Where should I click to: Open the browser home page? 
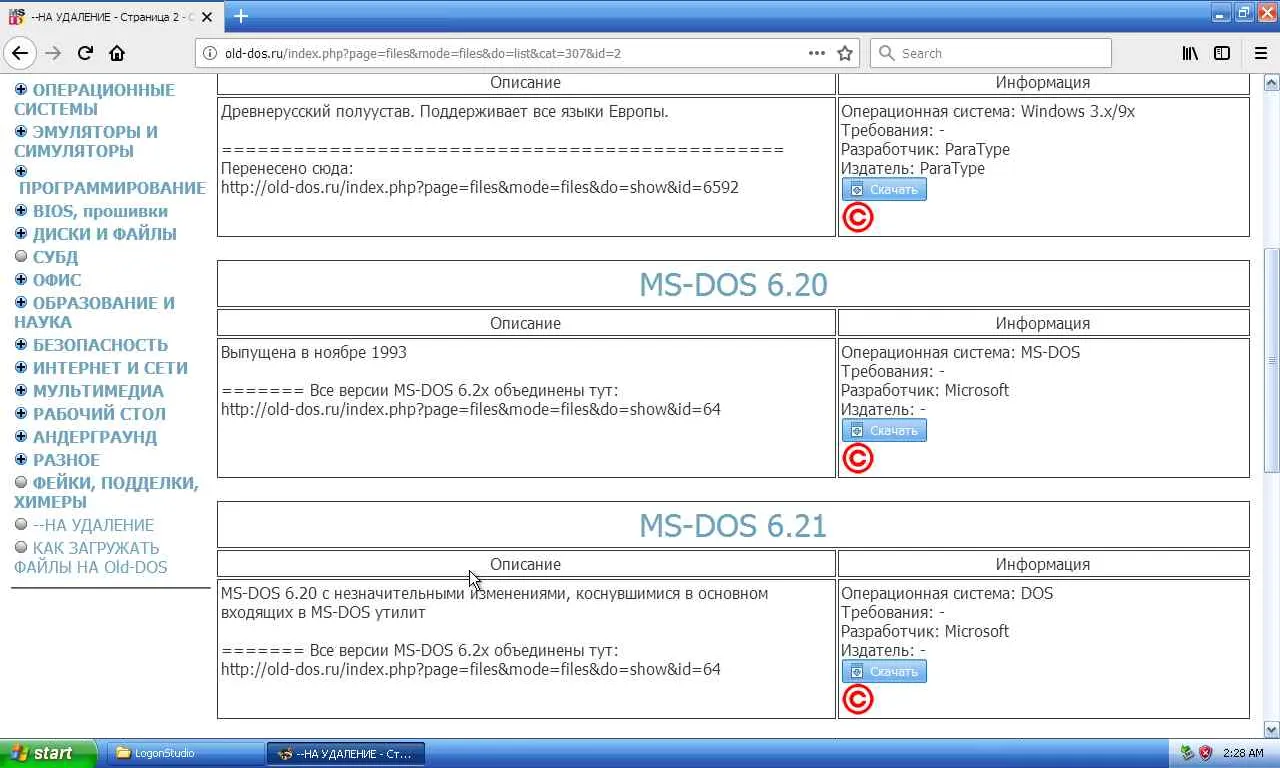(x=117, y=53)
